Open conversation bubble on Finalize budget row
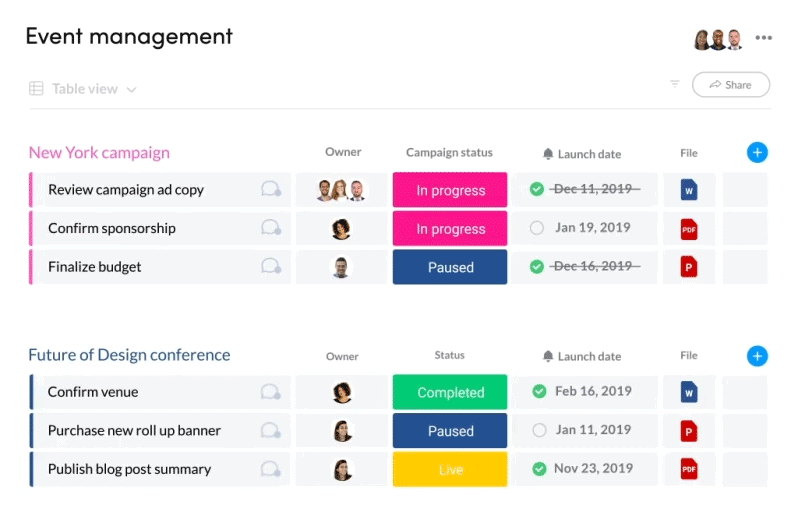This screenshot has width=798, height=530. click(270, 266)
